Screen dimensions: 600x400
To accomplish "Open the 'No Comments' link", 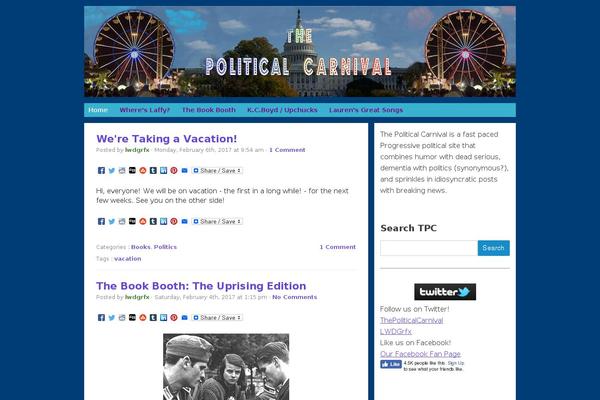I will point(295,297).
